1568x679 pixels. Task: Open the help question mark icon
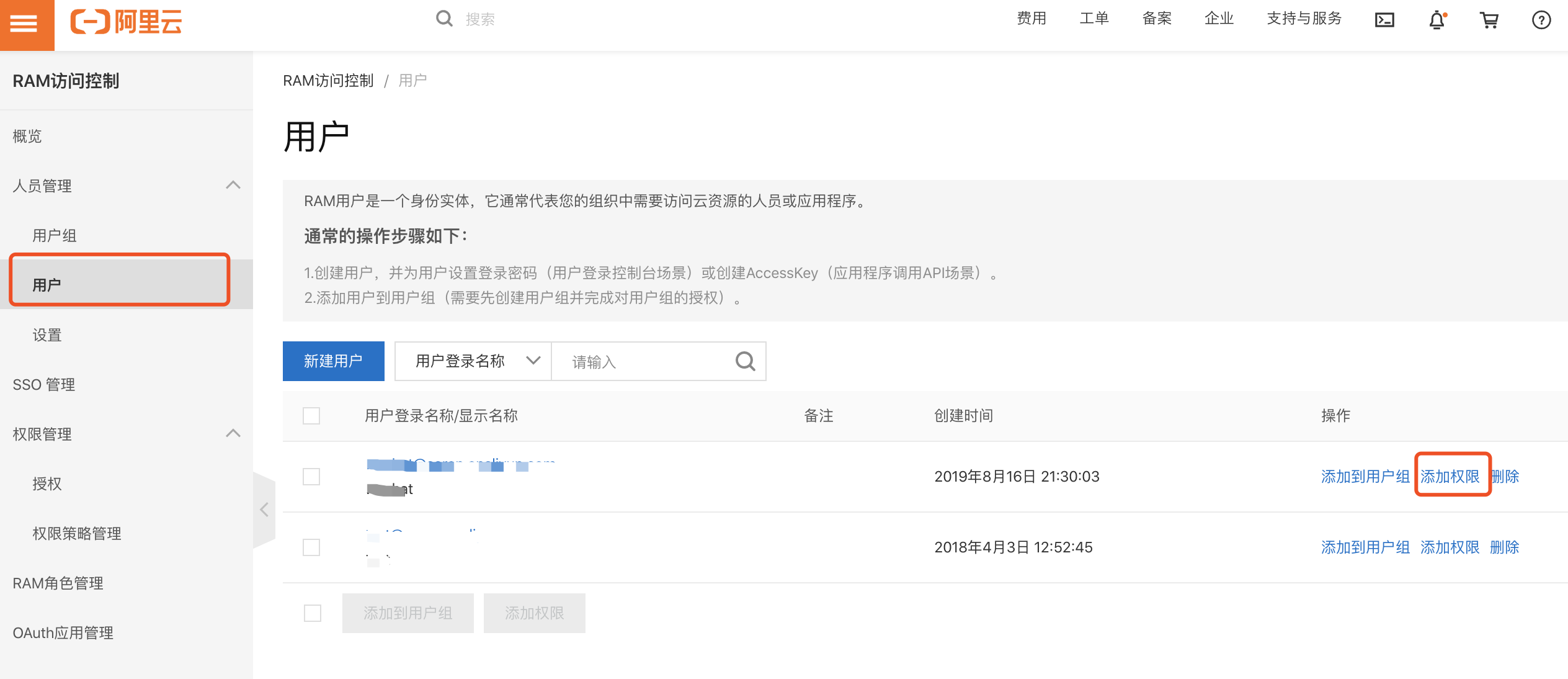(1541, 20)
